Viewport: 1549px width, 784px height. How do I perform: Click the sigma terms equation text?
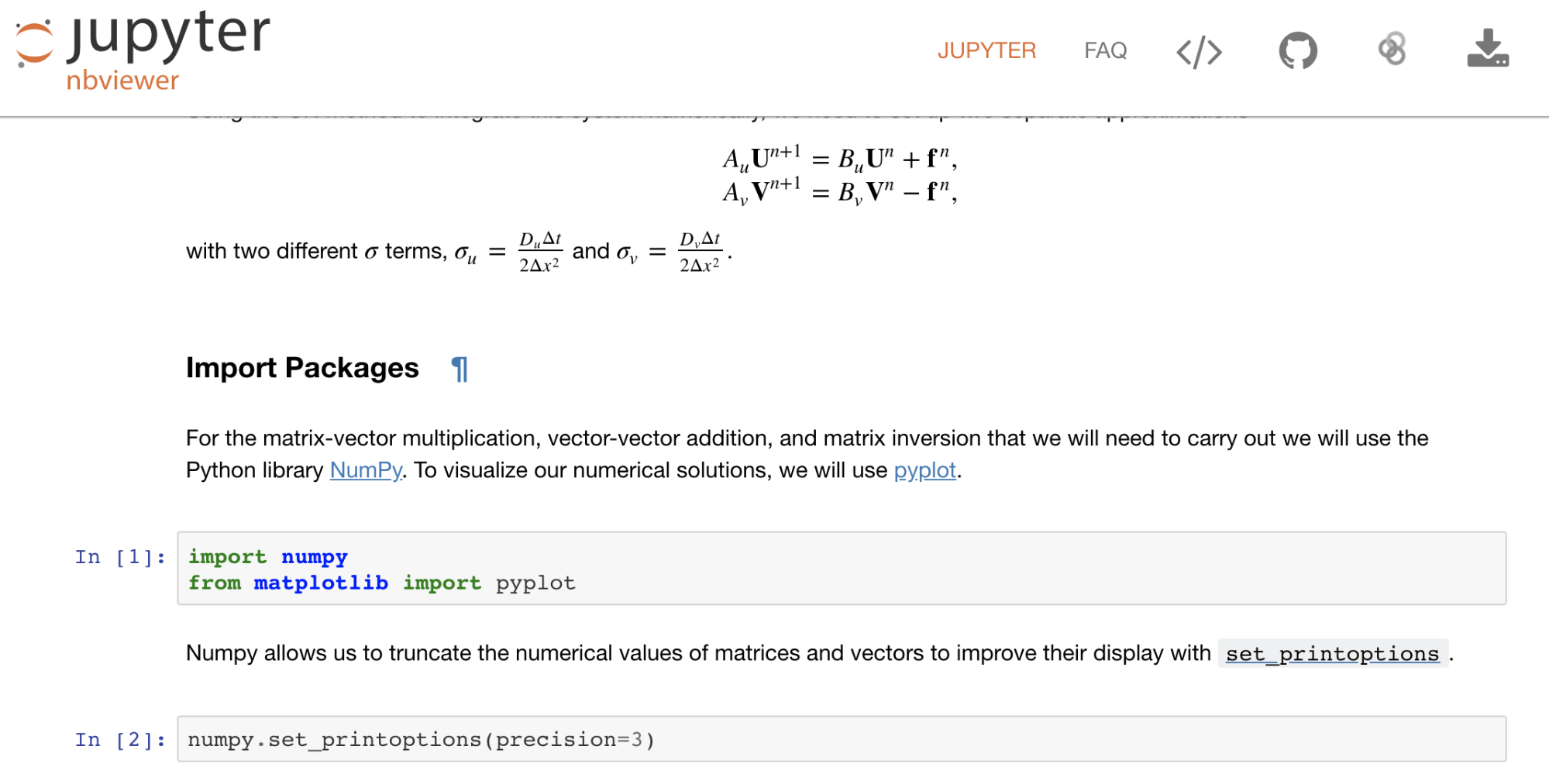pyautogui.click(x=457, y=252)
